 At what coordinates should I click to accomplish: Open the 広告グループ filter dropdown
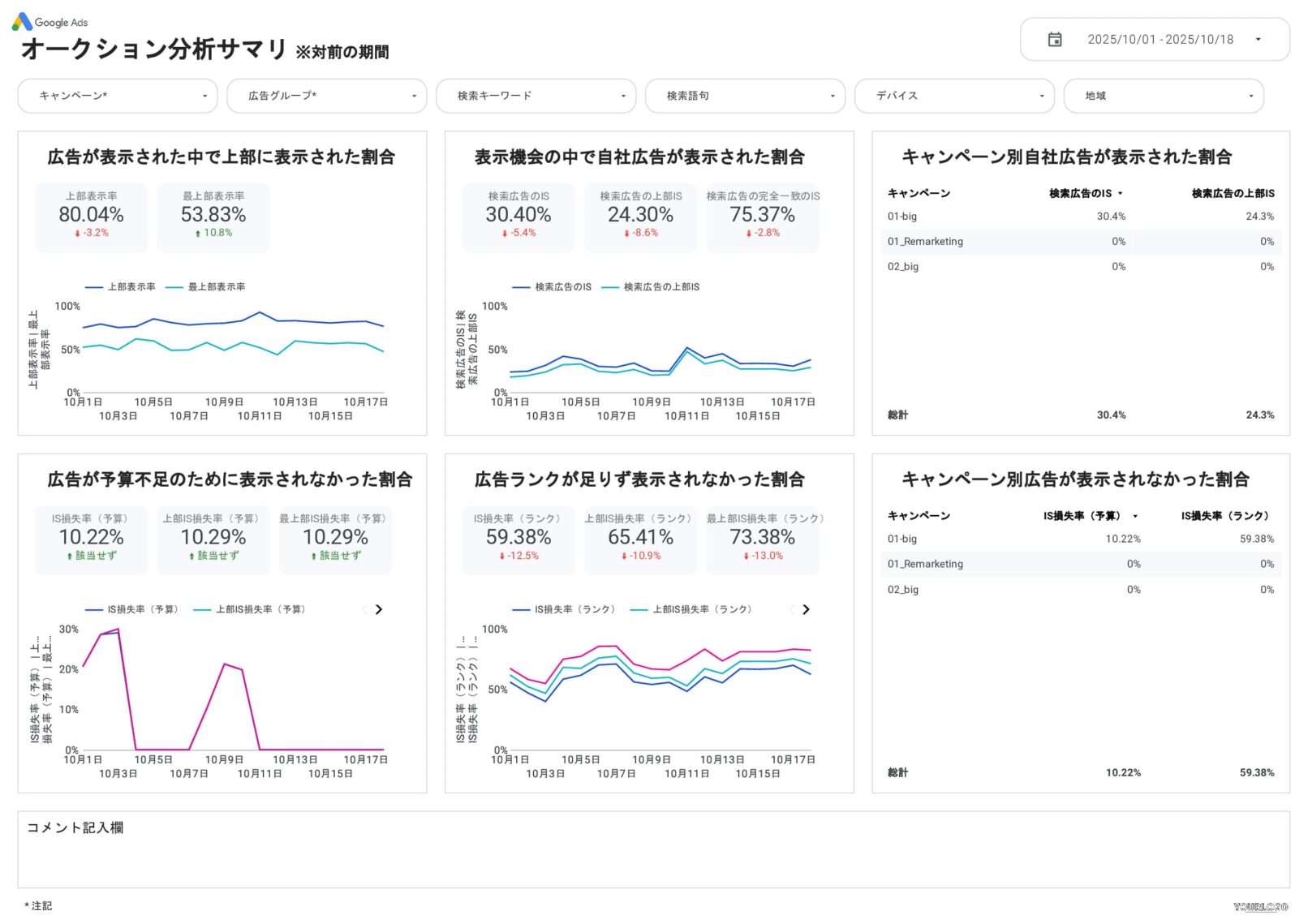327,95
